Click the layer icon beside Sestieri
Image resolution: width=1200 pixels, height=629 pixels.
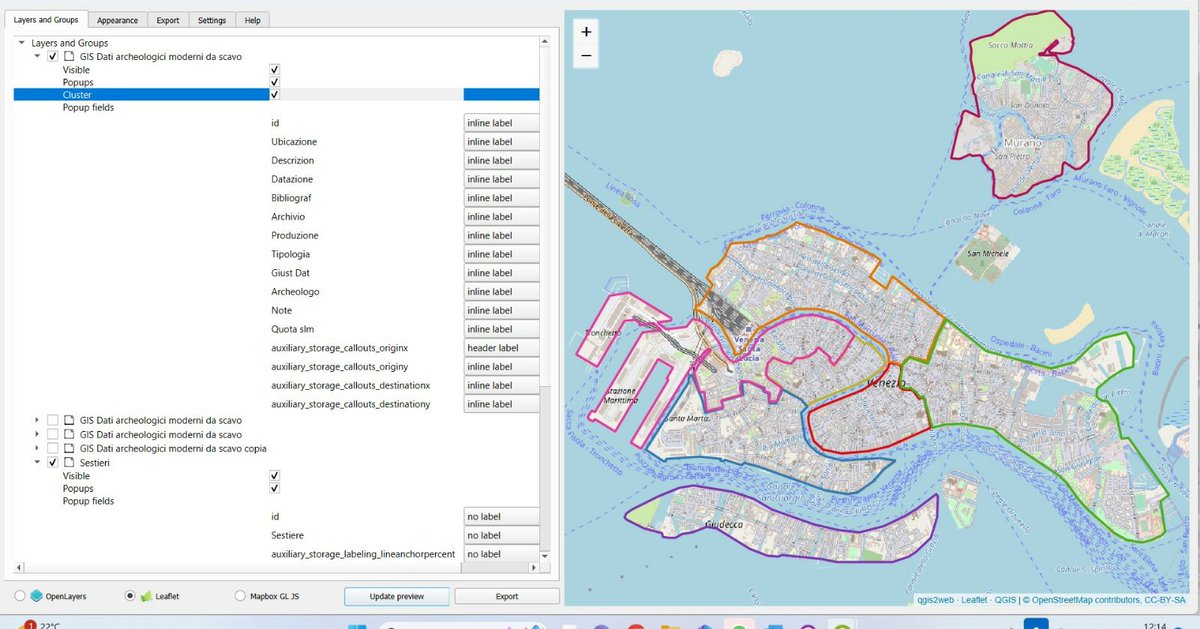[x=69, y=462]
